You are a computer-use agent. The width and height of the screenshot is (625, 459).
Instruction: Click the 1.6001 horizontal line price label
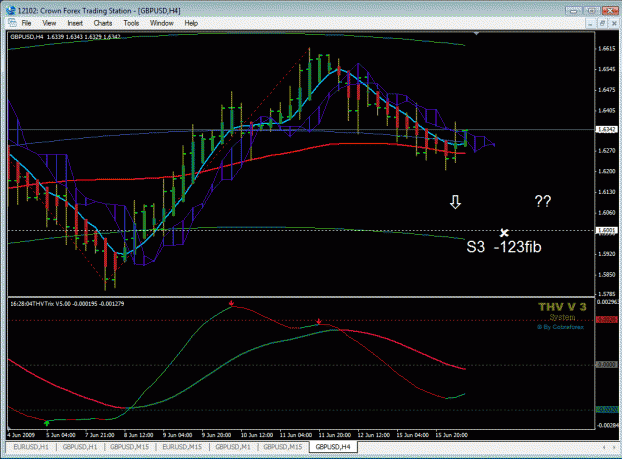click(x=606, y=230)
